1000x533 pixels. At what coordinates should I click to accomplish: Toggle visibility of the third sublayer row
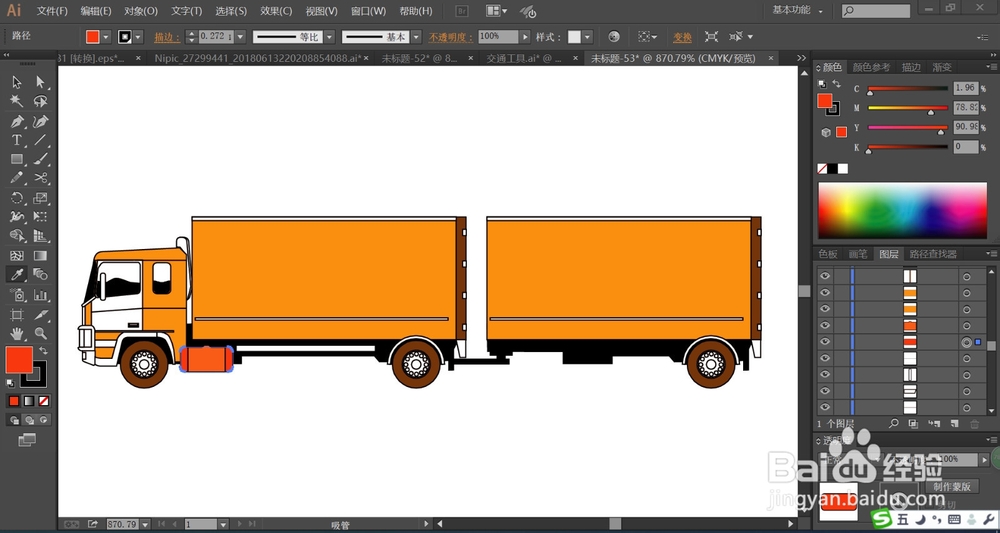pyautogui.click(x=825, y=309)
